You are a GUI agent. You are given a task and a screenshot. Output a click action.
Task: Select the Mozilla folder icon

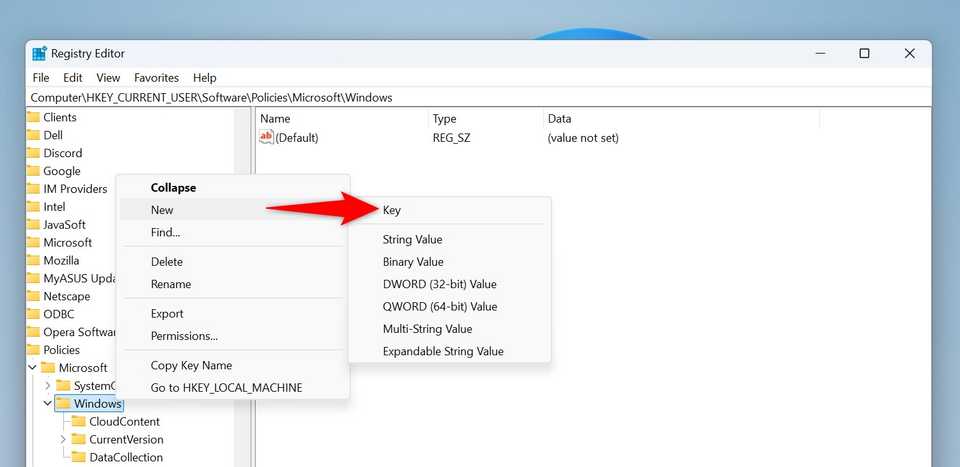pos(33,260)
